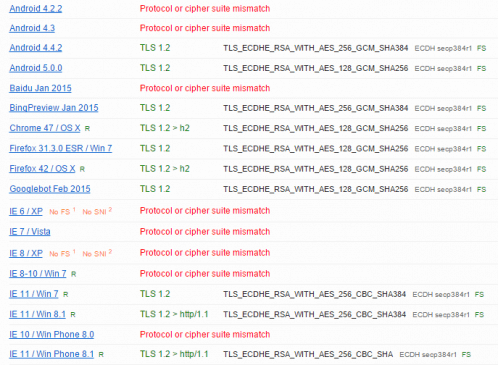Open the Android 4.4.2 client link
Viewport: 498px width, 365px height.
point(36,48)
